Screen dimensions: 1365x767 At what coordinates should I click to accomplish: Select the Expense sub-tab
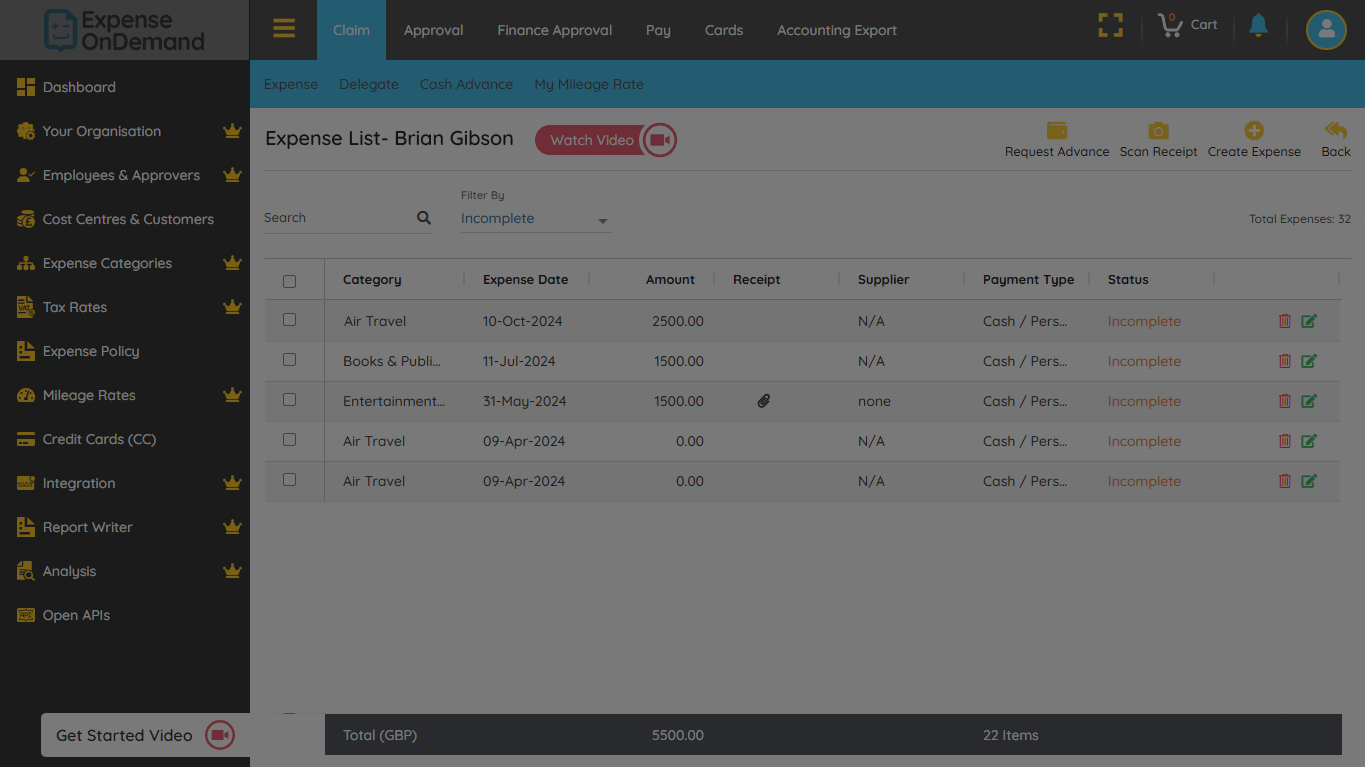(x=291, y=84)
